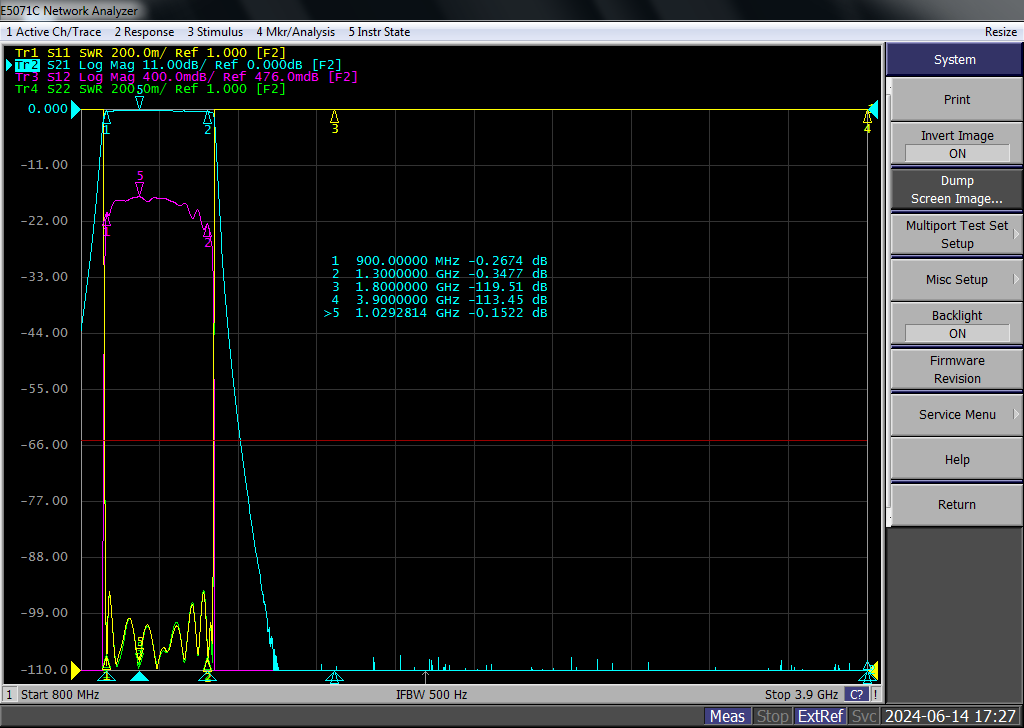
Task: Click Dump Screen Image button
Action: [x=957, y=189]
